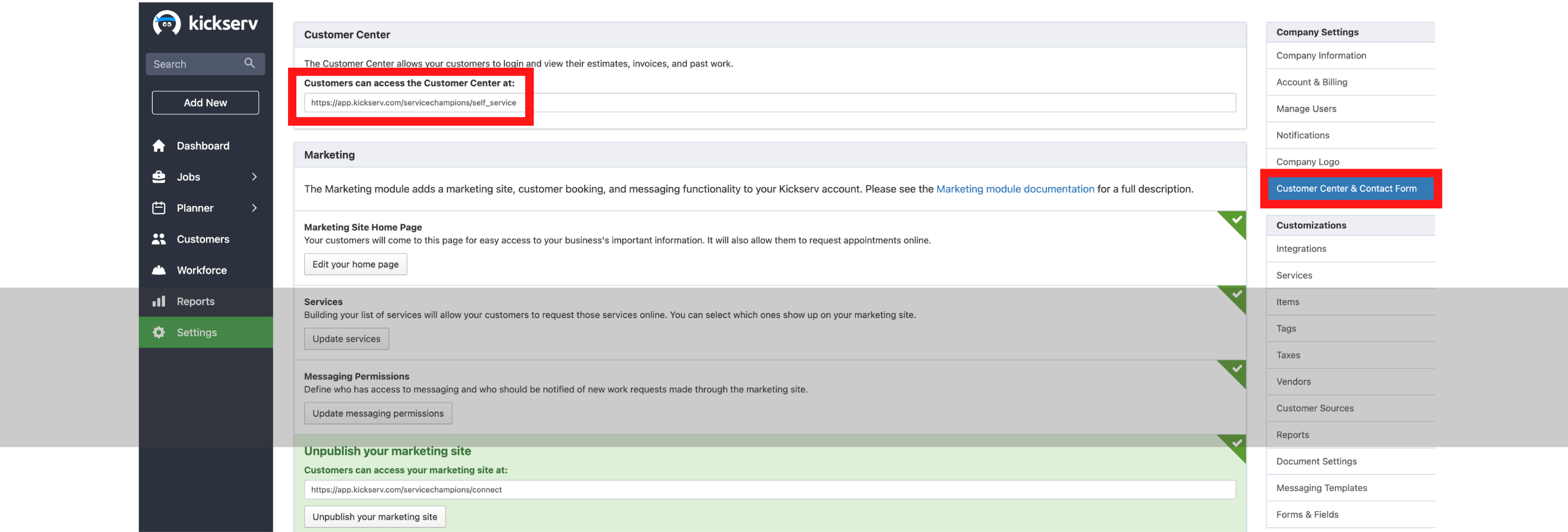The image size is (1568, 532).
Task: Click Update messaging permissions button
Action: pos(378,413)
